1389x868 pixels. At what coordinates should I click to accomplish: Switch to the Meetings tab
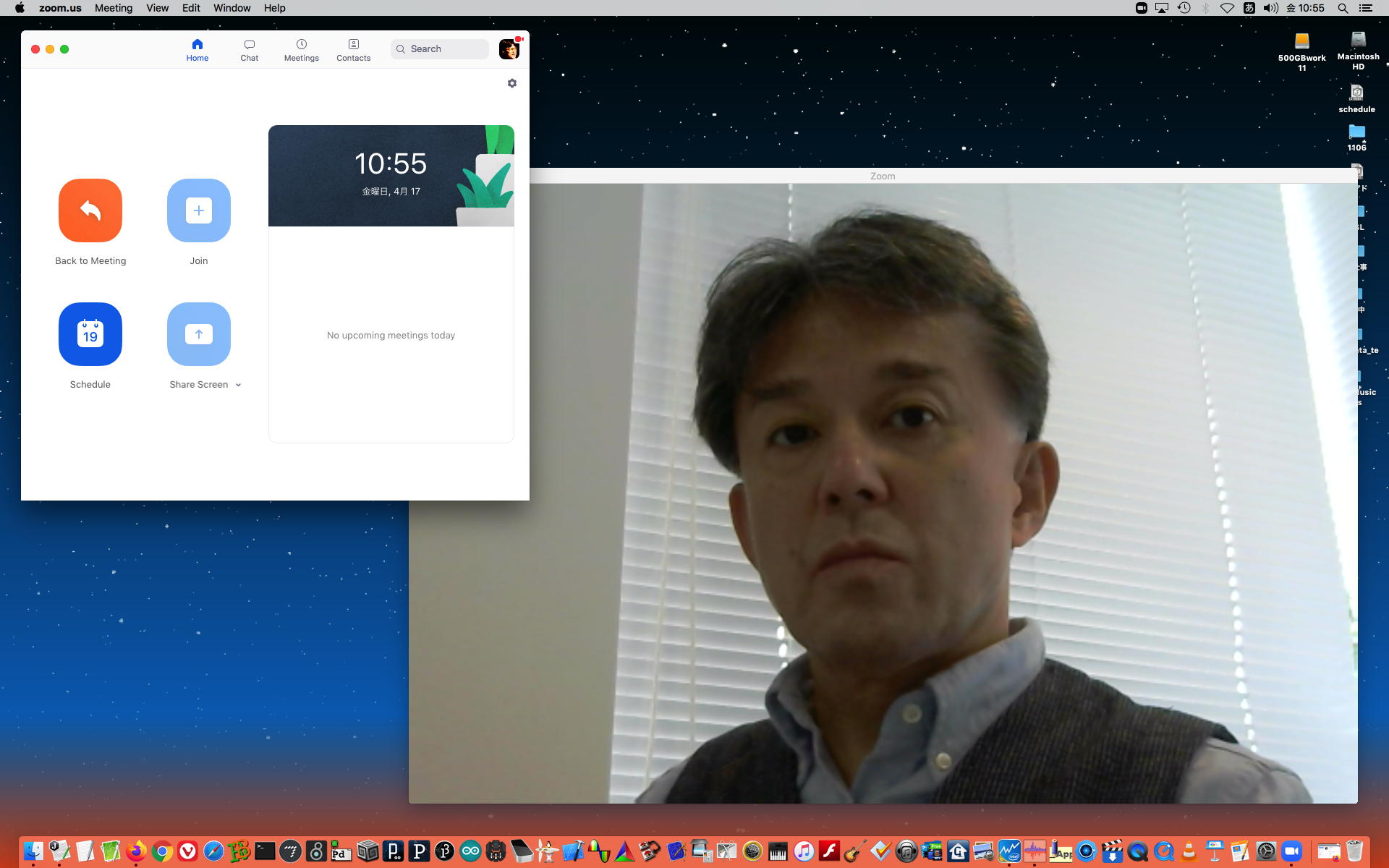coord(302,50)
